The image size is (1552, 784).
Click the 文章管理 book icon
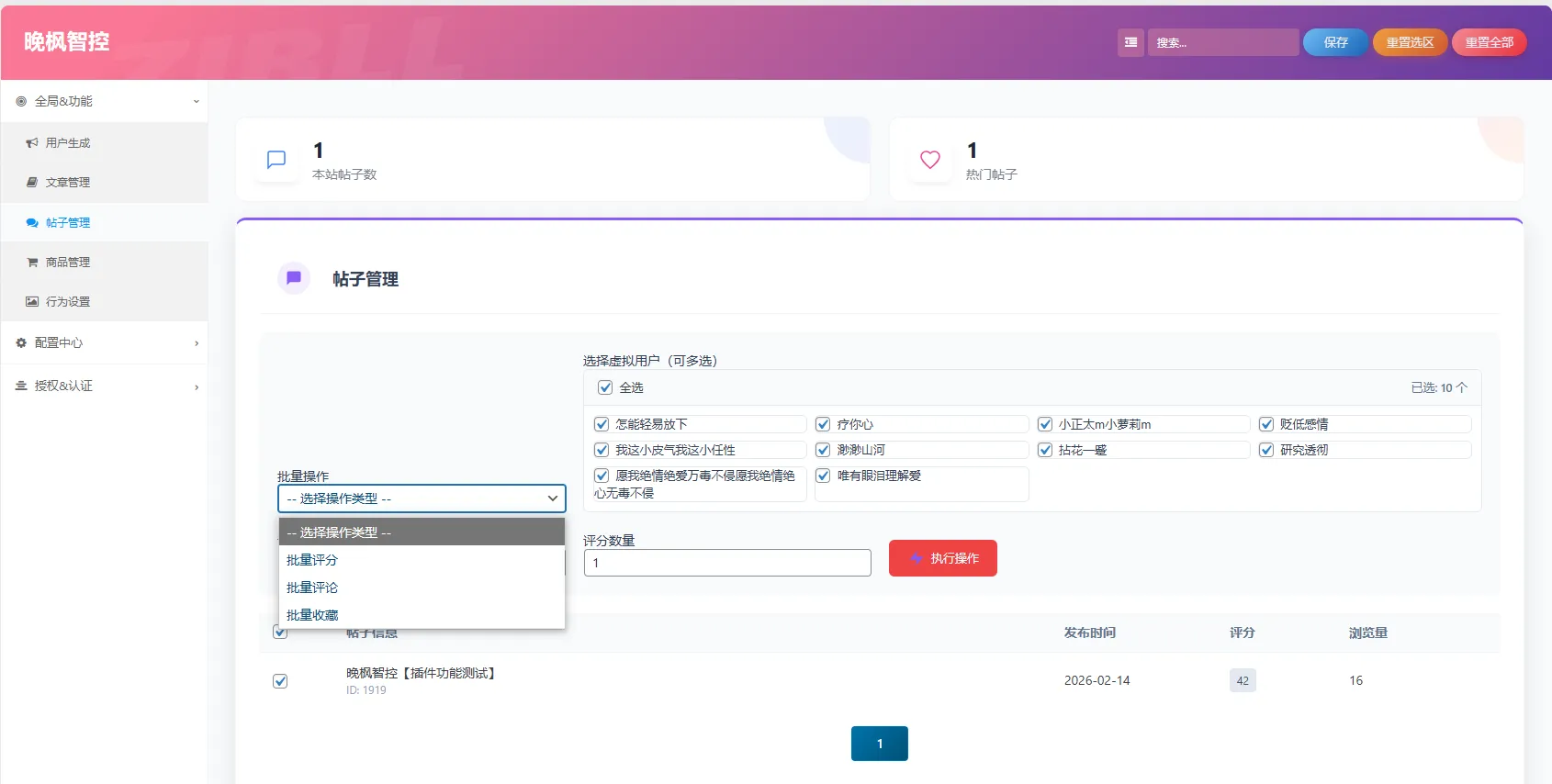click(x=32, y=183)
